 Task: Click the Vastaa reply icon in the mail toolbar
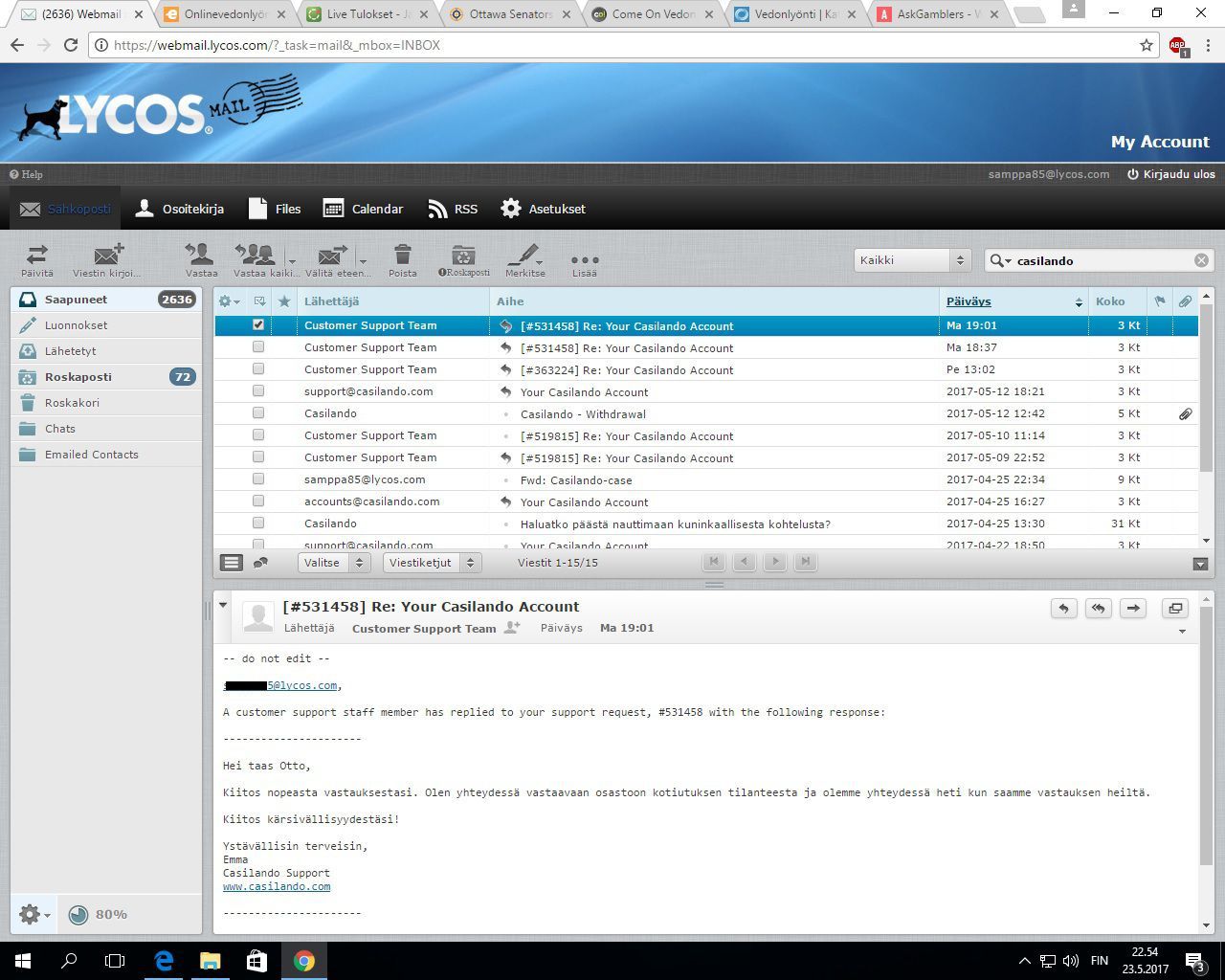(201, 254)
